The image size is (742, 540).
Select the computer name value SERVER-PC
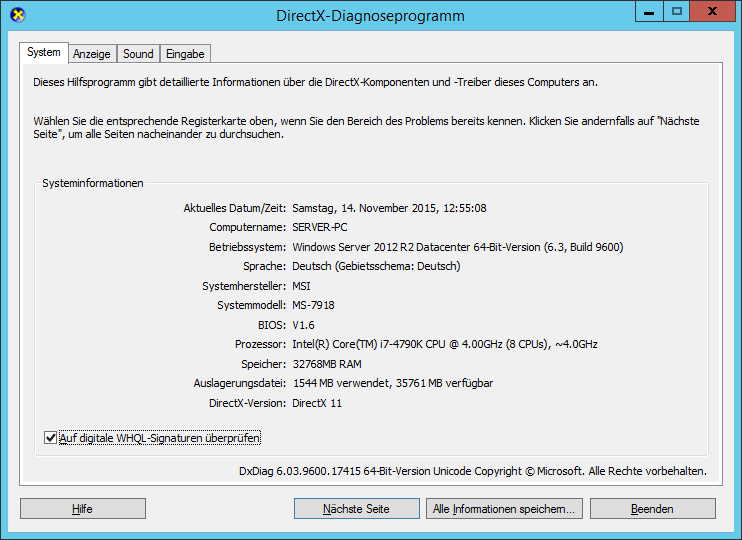(x=319, y=227)
